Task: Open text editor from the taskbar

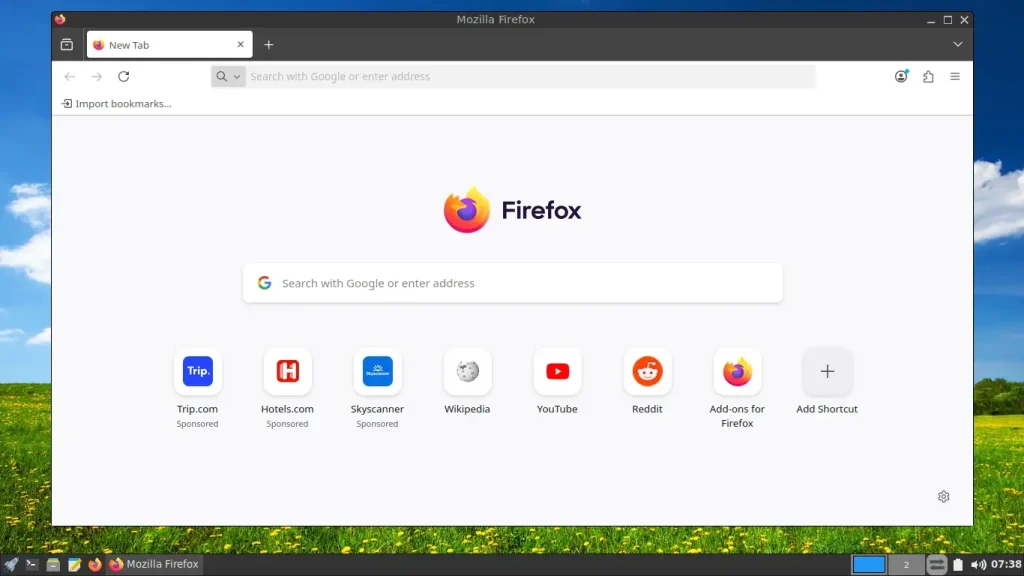Action: point(74,564)
